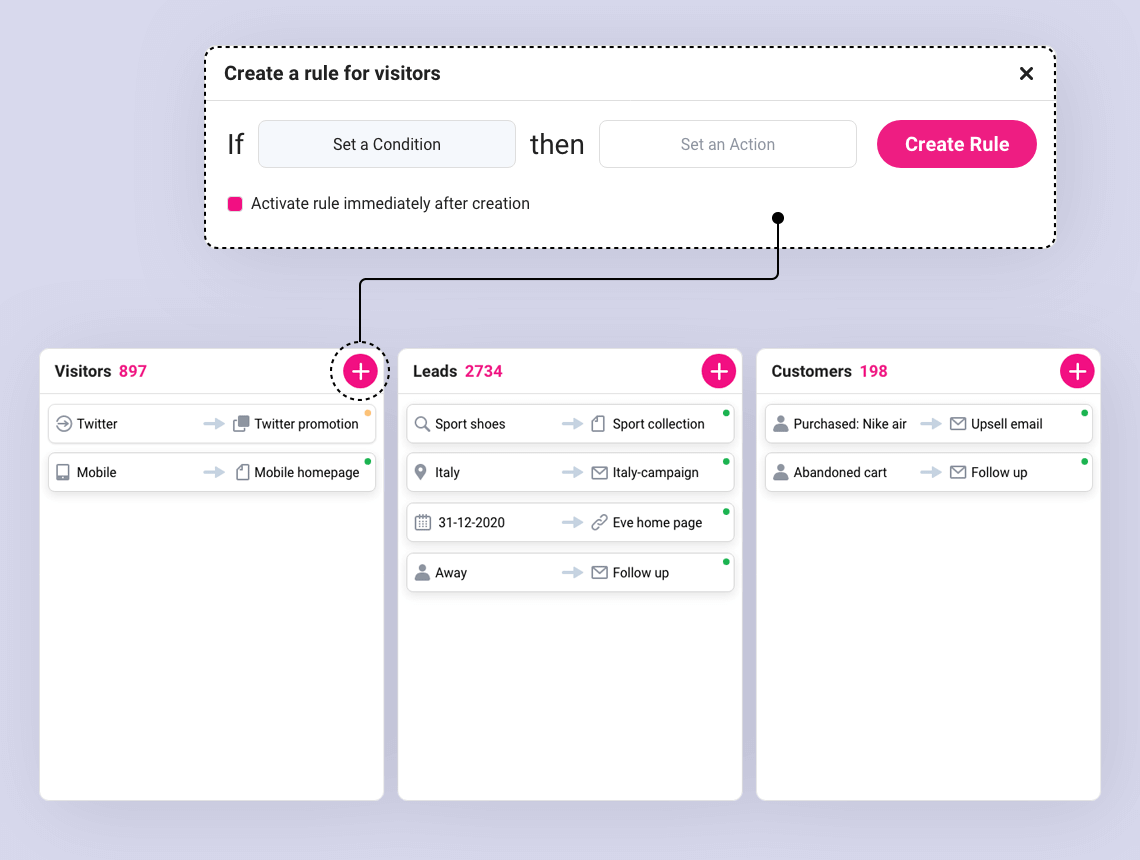Screen dimensions: 1140x860
Task: Click the envelope icon in Away rule
Action: pyautogui.click(x=599, y=573)
